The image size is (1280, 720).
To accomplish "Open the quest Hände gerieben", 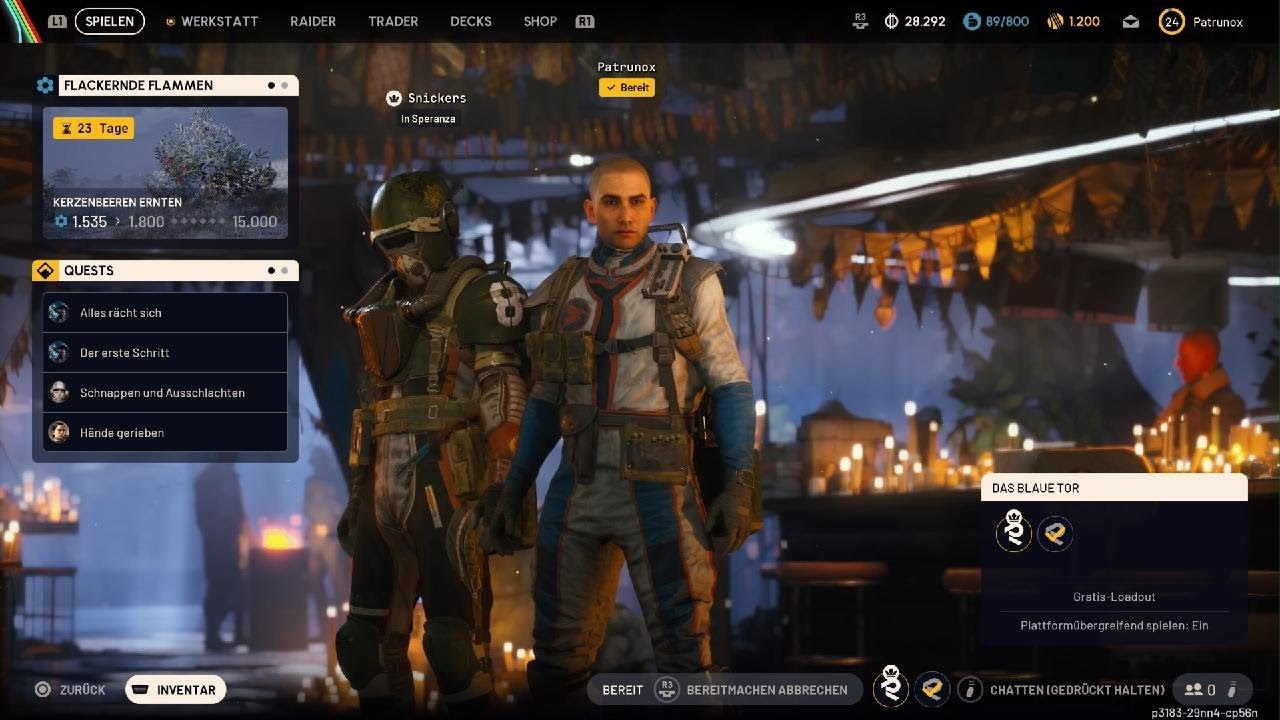I will (165, 433).
